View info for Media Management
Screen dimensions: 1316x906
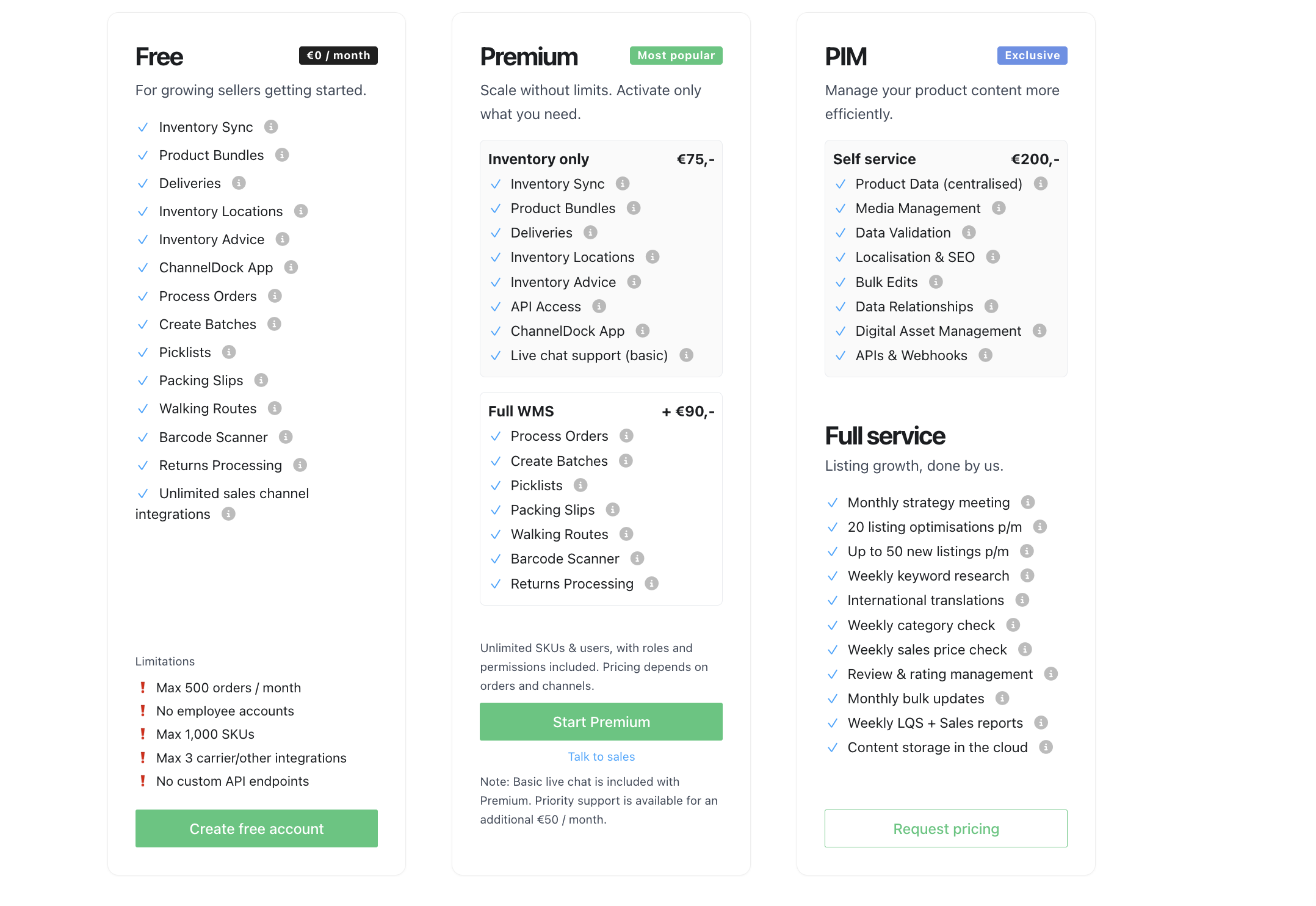999,208
